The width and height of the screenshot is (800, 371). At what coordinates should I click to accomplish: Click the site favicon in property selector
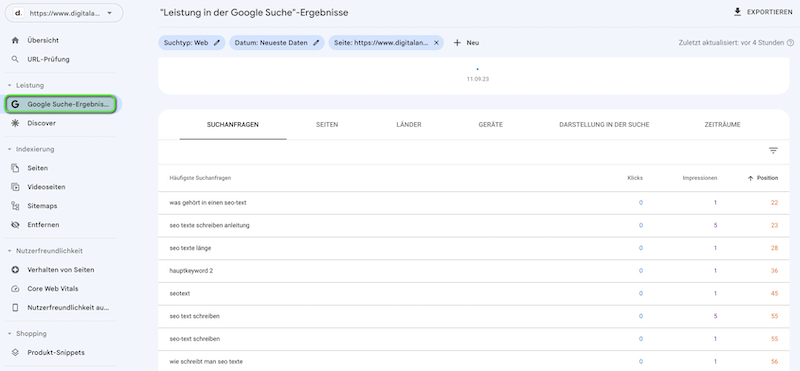pyautogui.click(x=18, y=14)
